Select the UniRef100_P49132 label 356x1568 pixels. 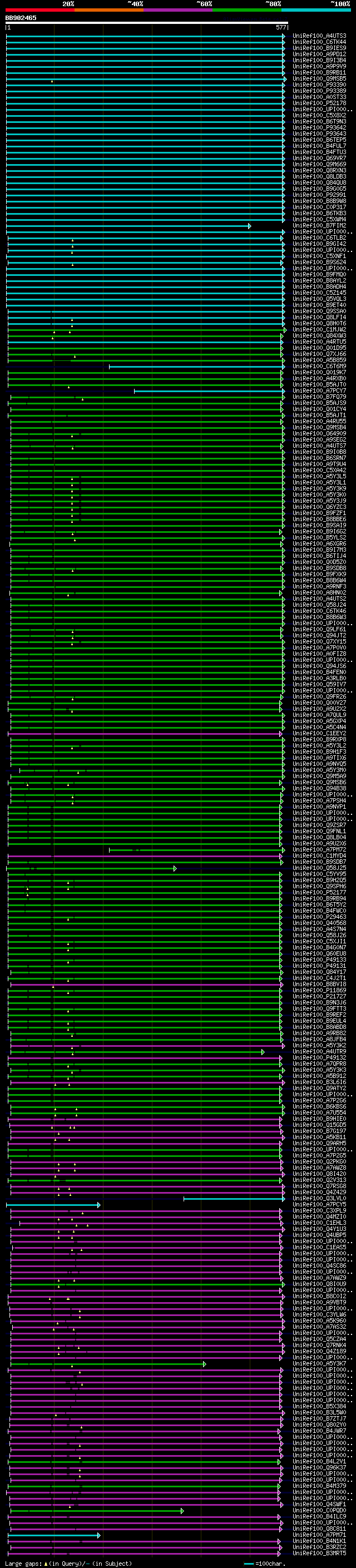[319, 1057]
